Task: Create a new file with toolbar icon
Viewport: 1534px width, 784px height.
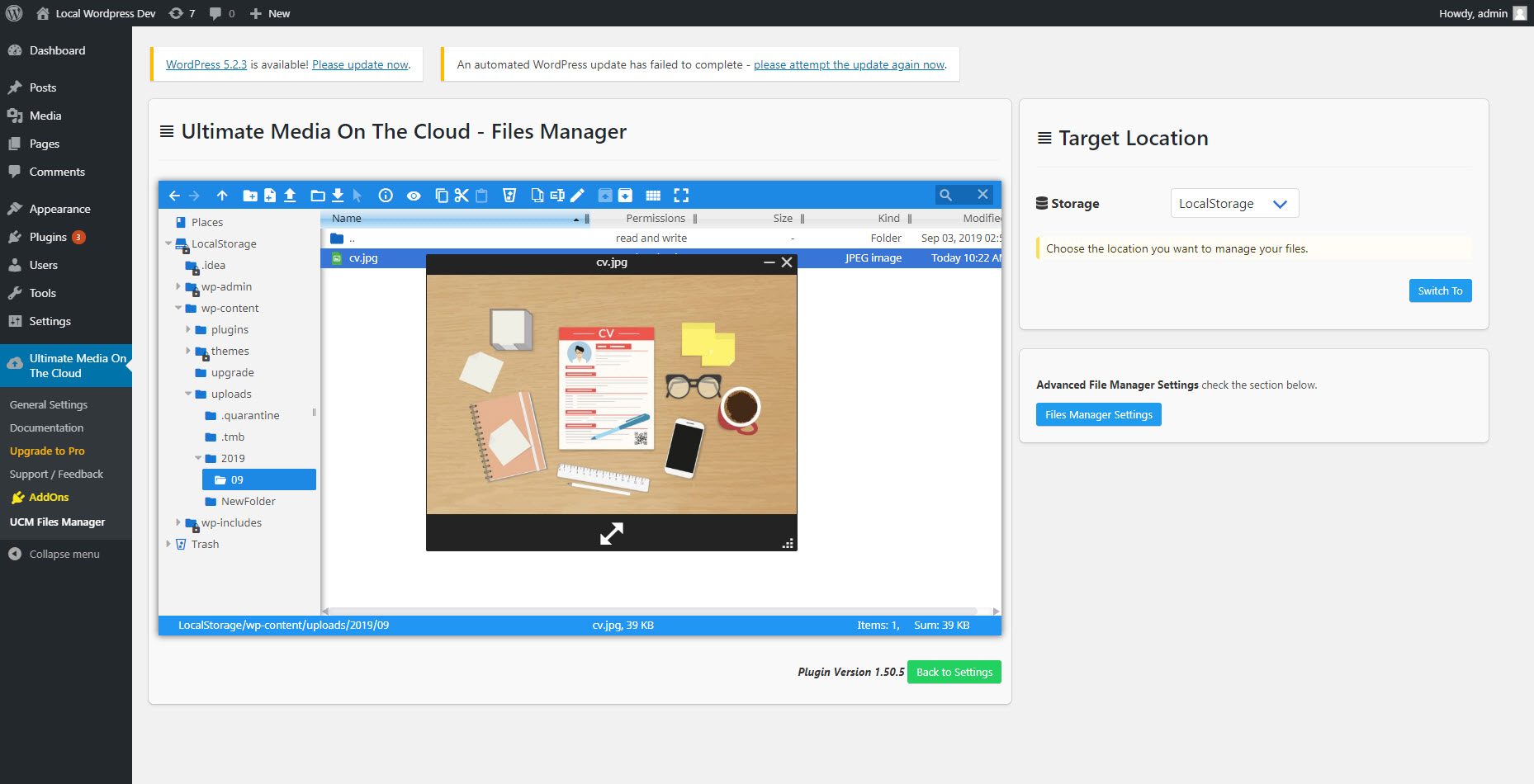Action: click(270, 196)
